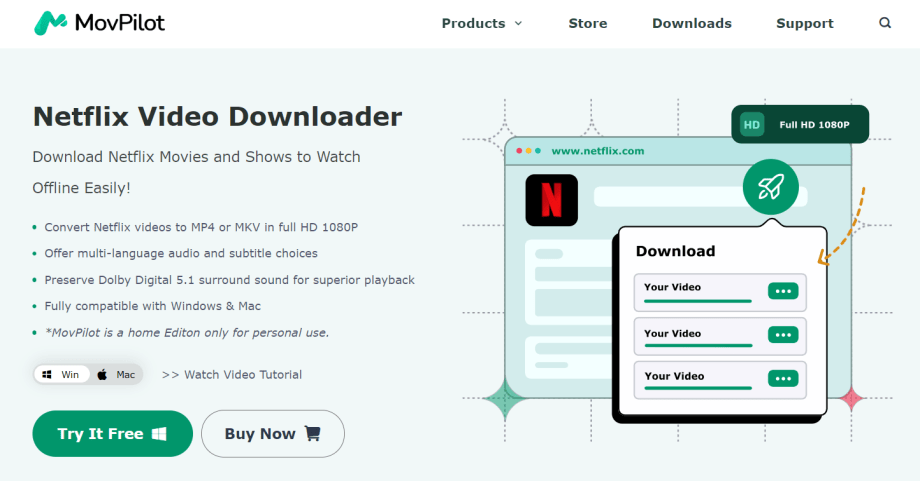Click the third Your Video options icon

tap(783, 378)
